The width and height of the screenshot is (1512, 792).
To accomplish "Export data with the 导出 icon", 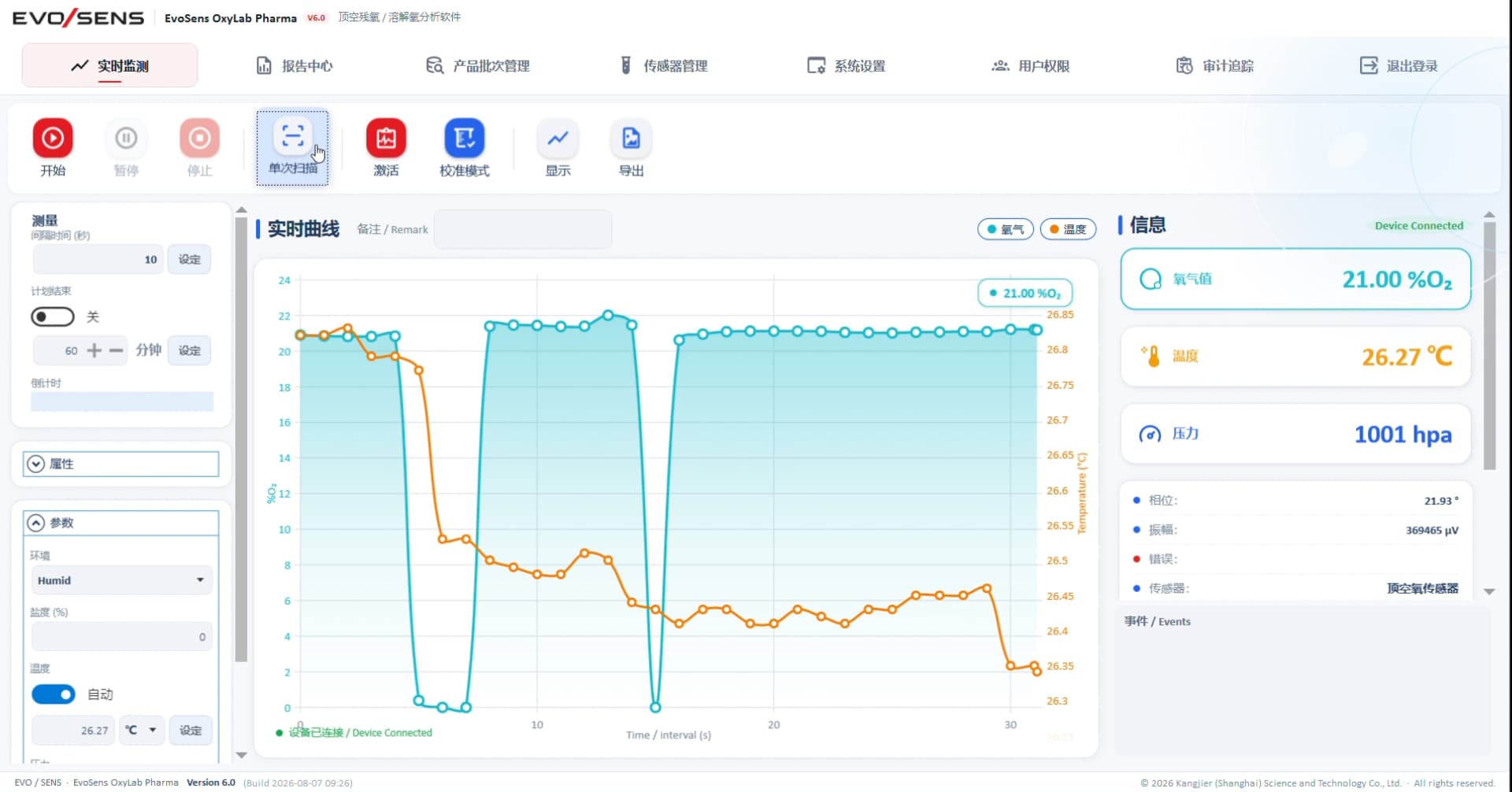I will coord(631,139).
